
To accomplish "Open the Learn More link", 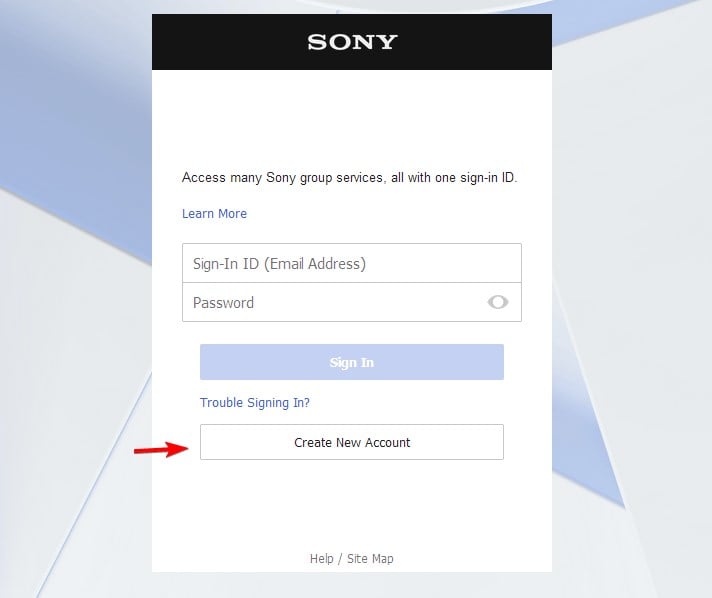I will coord(214,213).
